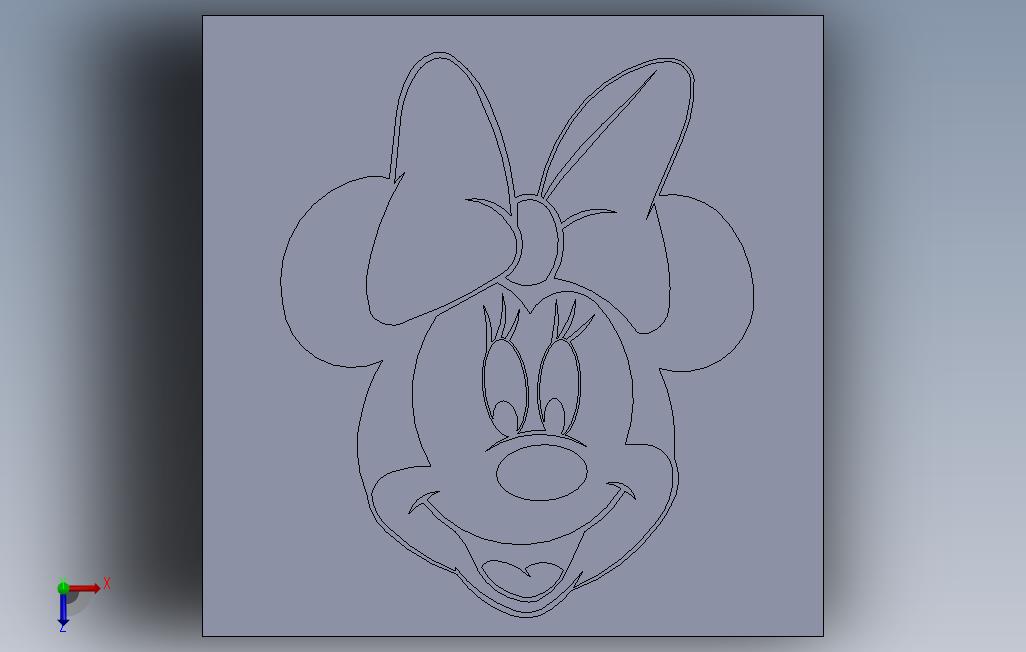Screen dimensions: 1026x652
Task: Select the bow's center knot face
Action: pyautogui.click(x=538, y=241)
